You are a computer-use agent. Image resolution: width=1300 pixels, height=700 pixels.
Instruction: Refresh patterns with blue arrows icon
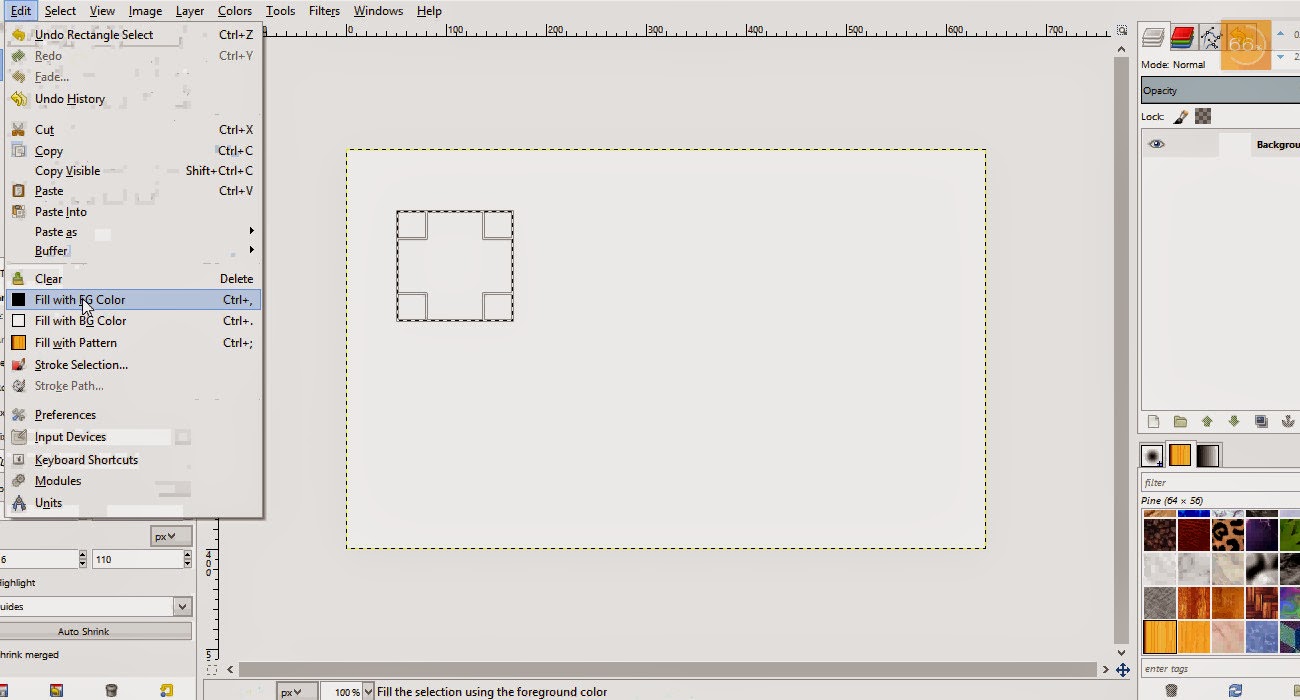[1235, 690]
